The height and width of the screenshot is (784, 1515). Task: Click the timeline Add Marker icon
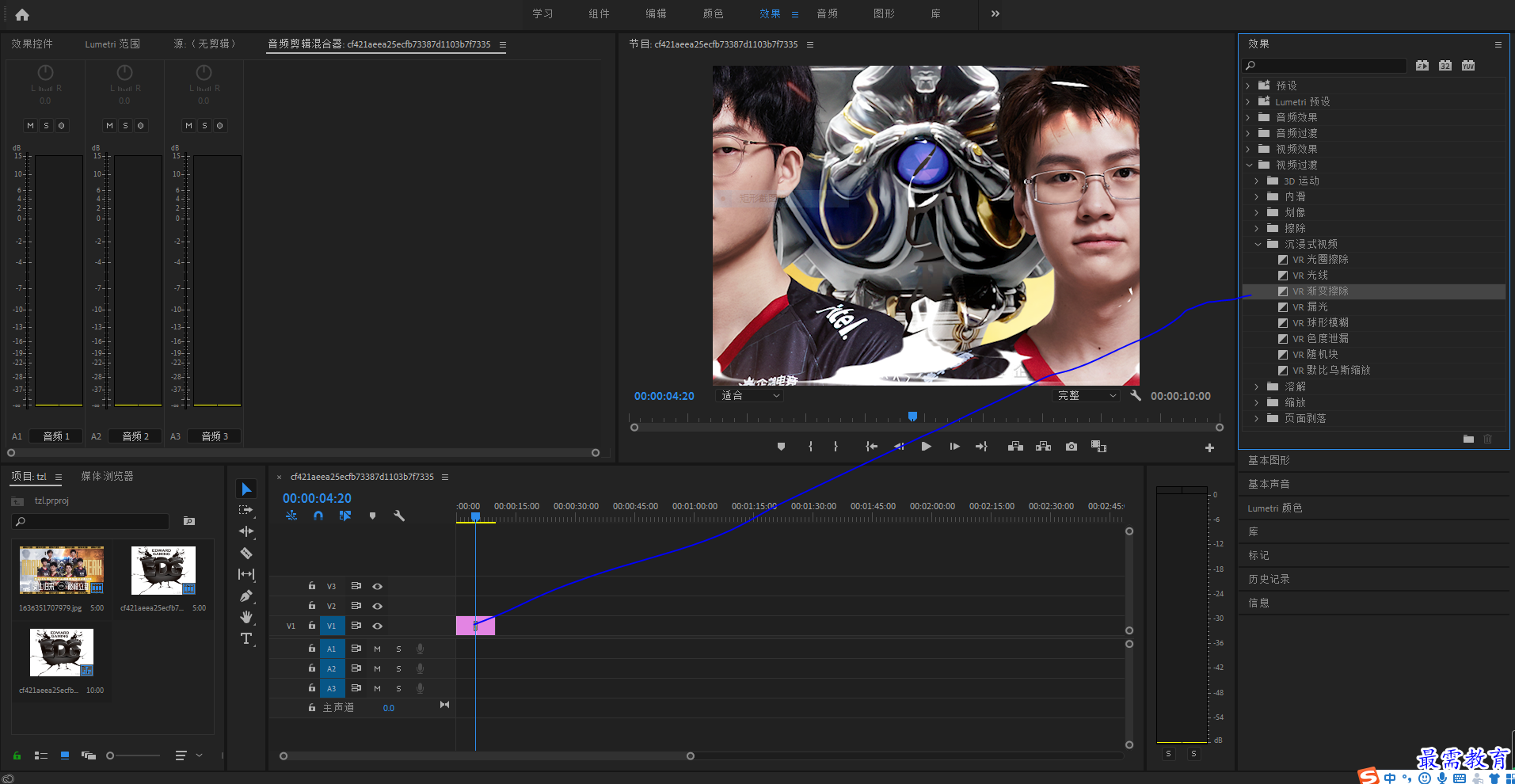[x=372, y=516]
